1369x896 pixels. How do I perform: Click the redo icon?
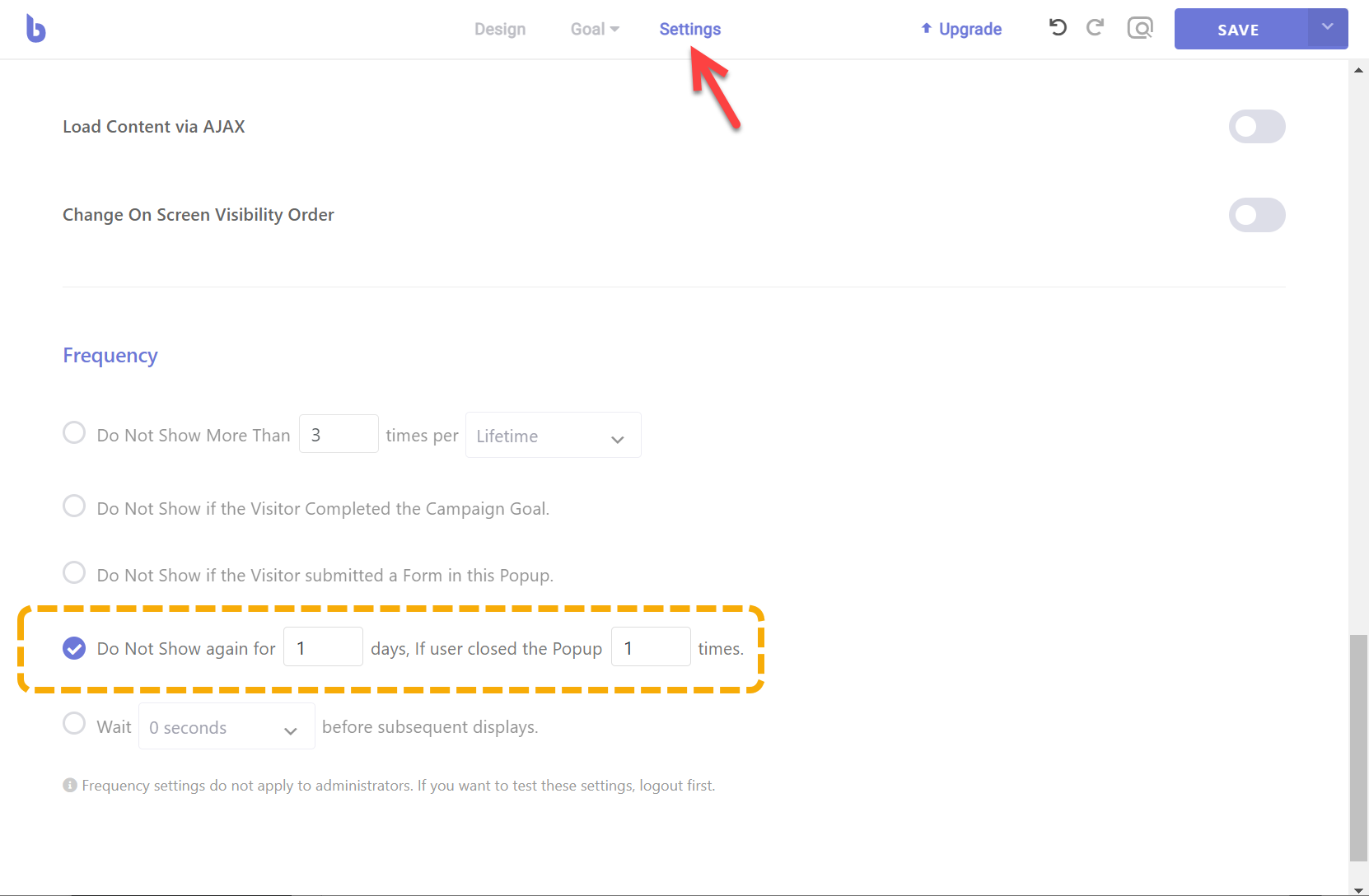1095,28
